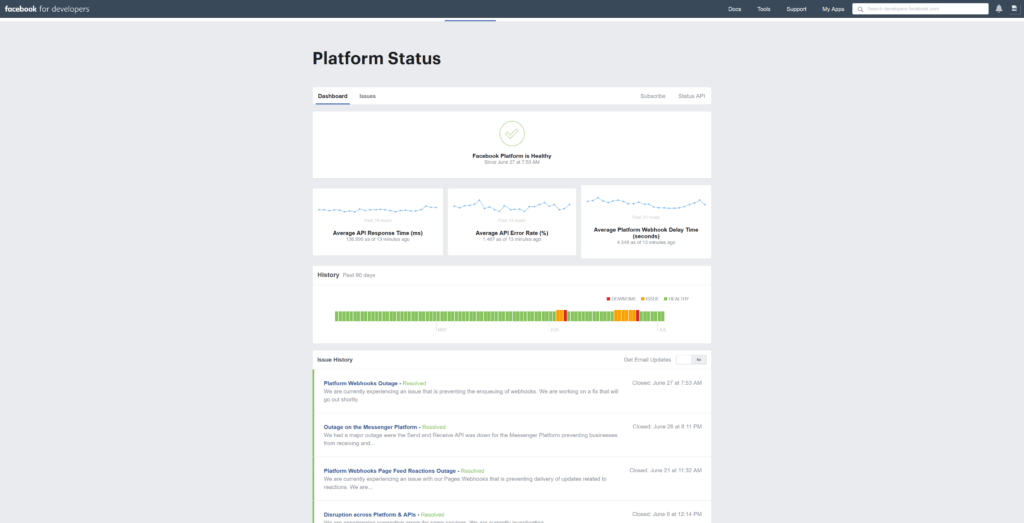
Task: Click the 'Facebook Platform is Healthy' text
Action: pos(512,156)
